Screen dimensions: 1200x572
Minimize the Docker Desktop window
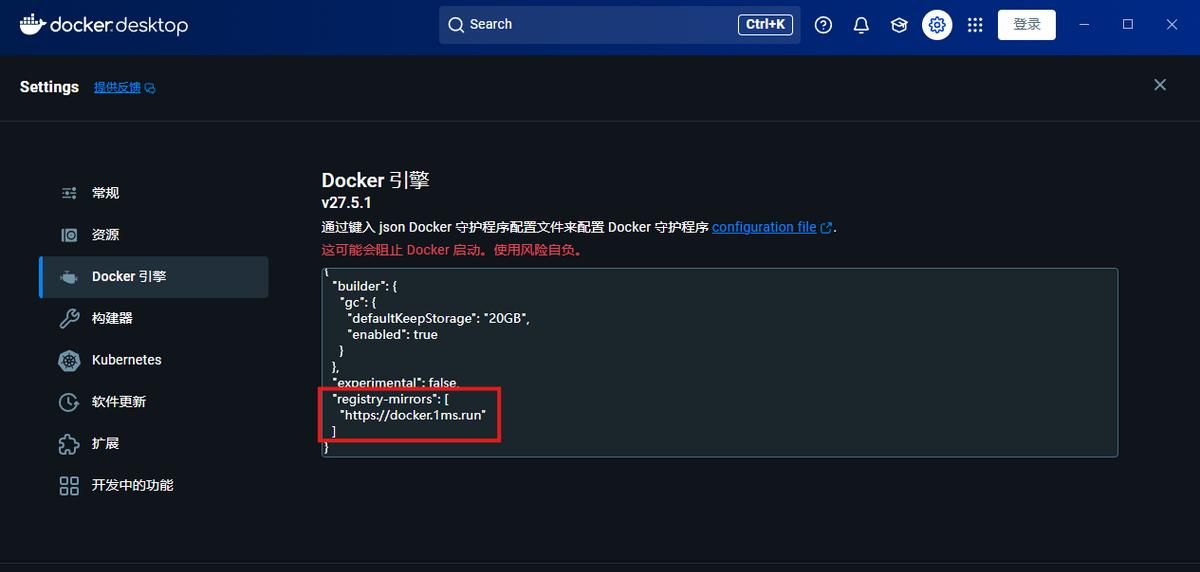[x=1084, y=24]
